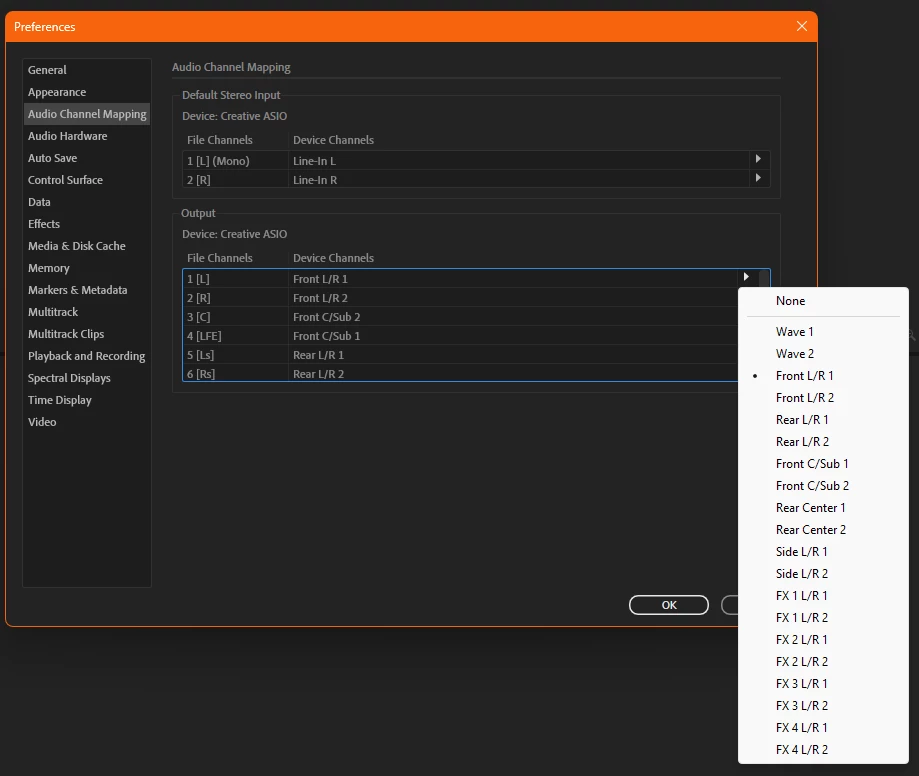Select output row 2 [R] Front L/R 2

pos(460,298)
